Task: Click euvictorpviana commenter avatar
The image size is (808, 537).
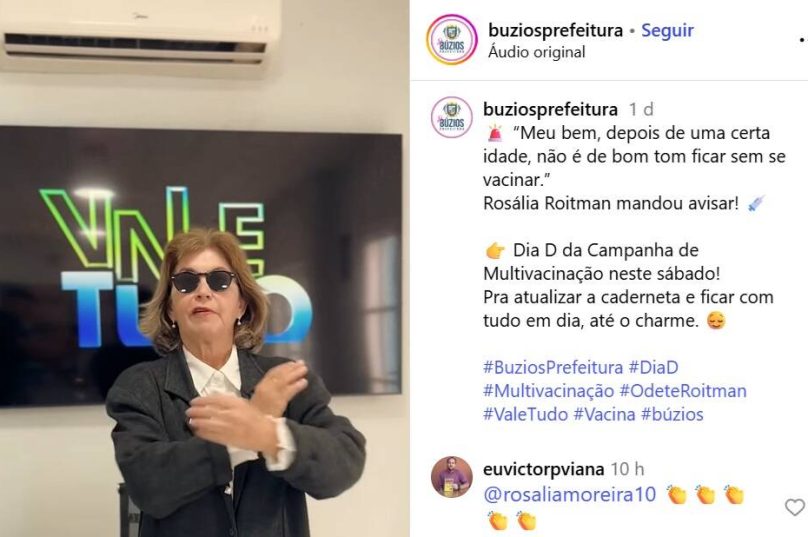Action: (452, 477)
